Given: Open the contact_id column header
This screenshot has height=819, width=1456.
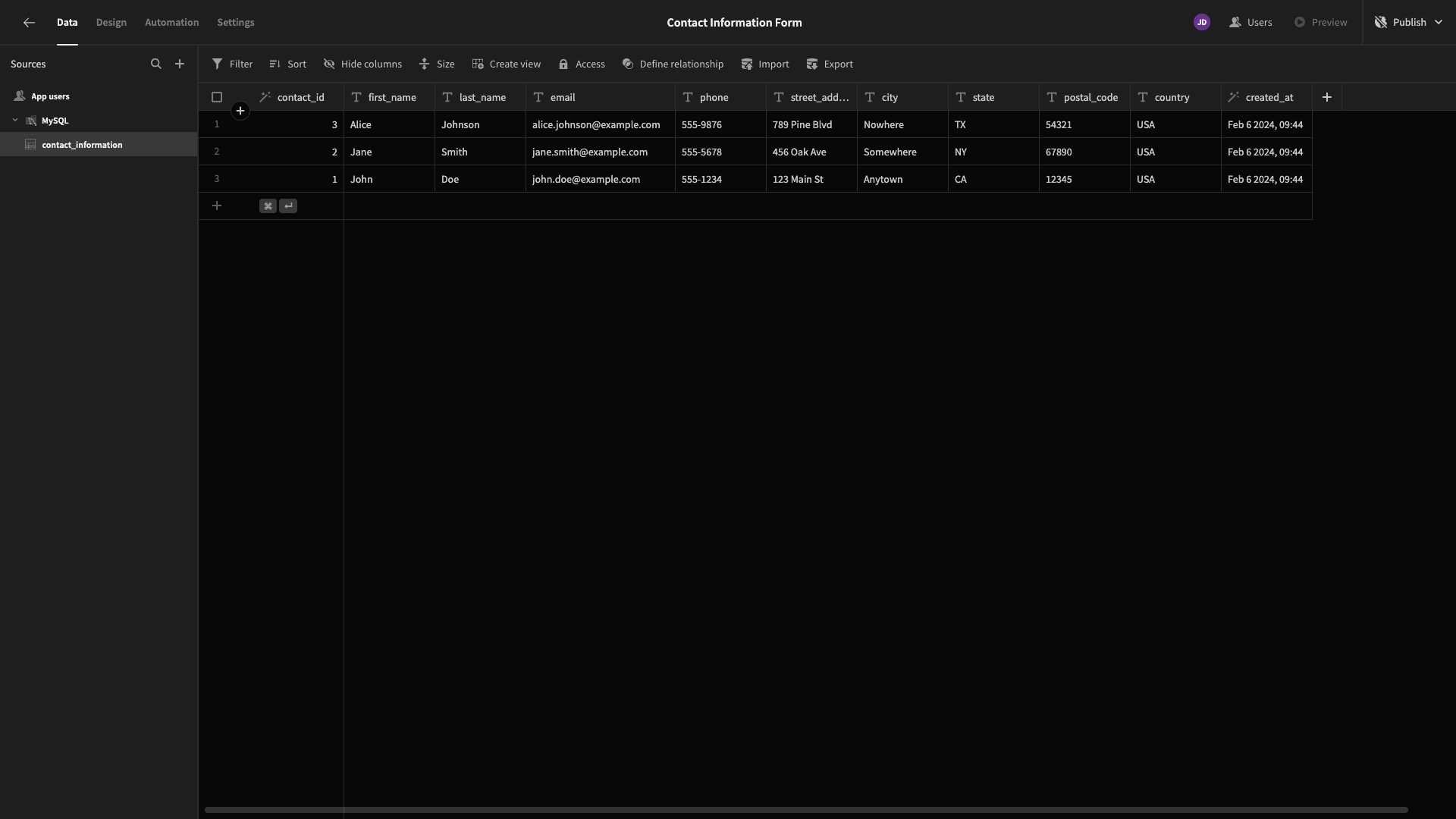Looking at the screenshot, I should pos(298,97).
